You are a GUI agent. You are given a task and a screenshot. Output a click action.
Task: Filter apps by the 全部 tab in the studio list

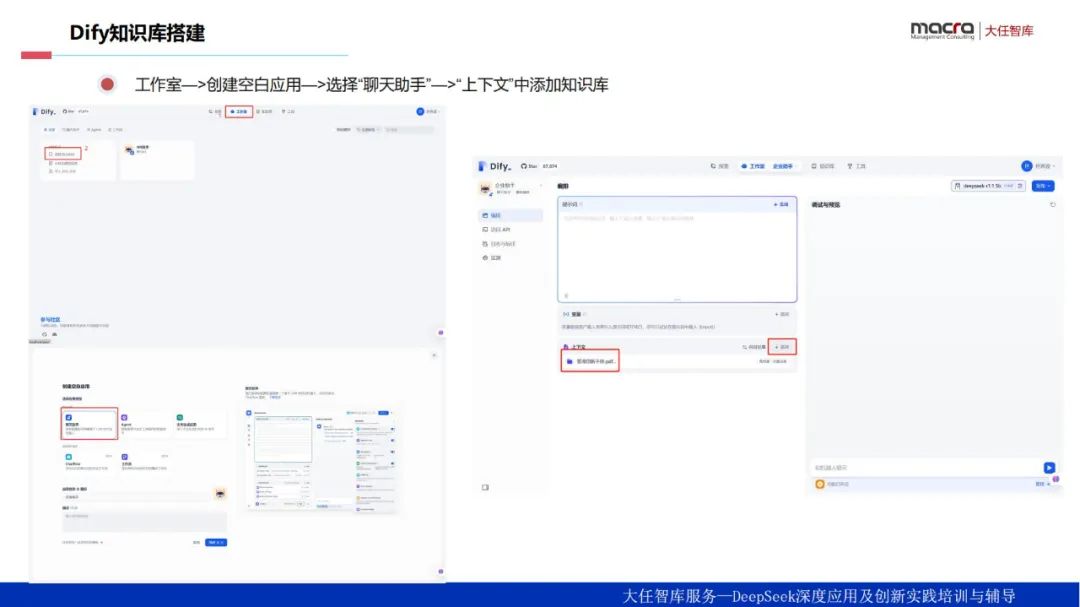tap(50, 130)
